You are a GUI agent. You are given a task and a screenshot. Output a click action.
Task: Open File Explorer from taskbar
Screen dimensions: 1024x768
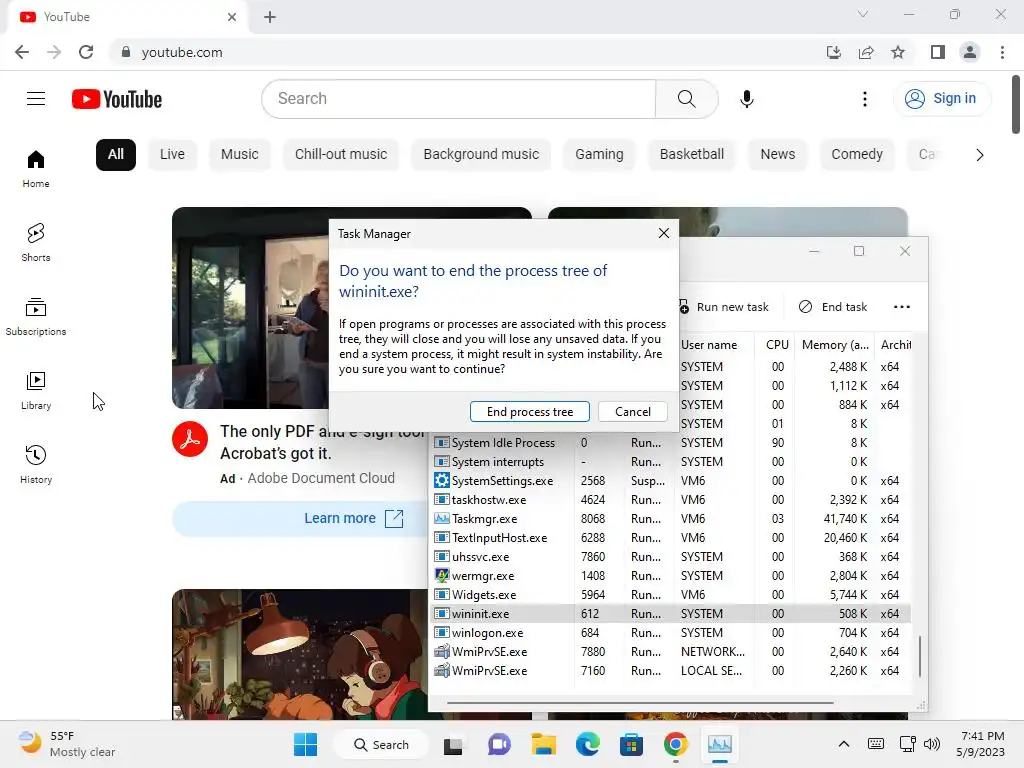point(543,744)
